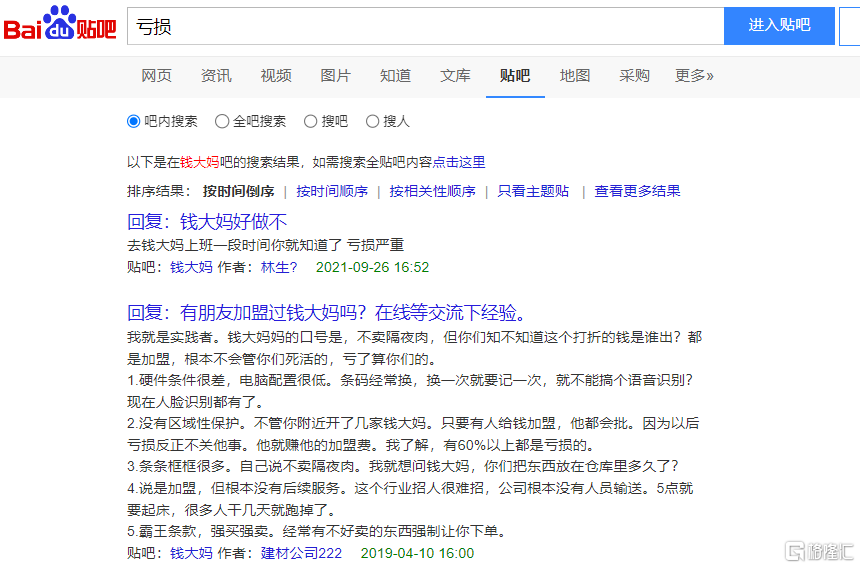The image size is (860, 568).
Task: Sort results by 按时间顺序
Action: [x=332, y=191]
